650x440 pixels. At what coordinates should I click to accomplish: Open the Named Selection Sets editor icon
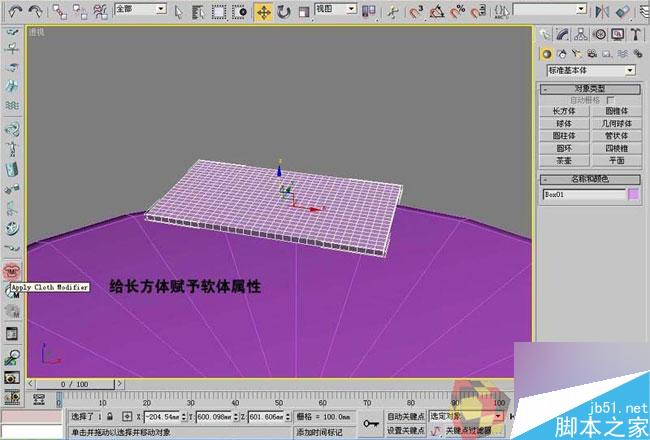pyautogui.click(x=502, y=12)
